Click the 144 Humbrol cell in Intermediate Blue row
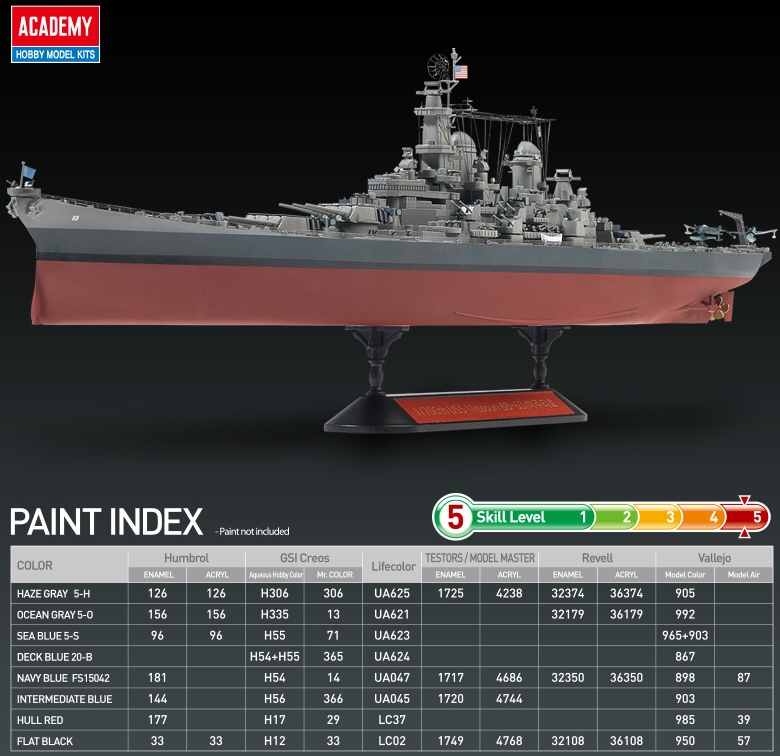Viewport: 780px width, 756px height. point(157,699)
